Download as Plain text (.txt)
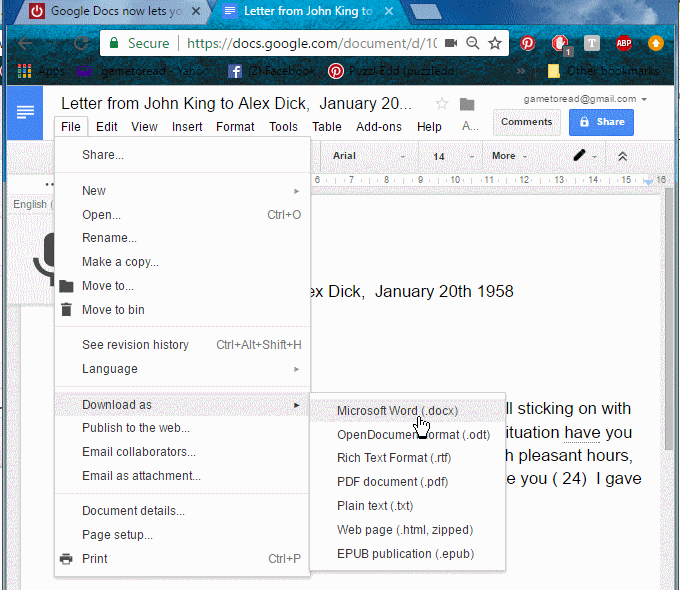Image resolution: width=680 pixels, height=590 pixels. 408,506
